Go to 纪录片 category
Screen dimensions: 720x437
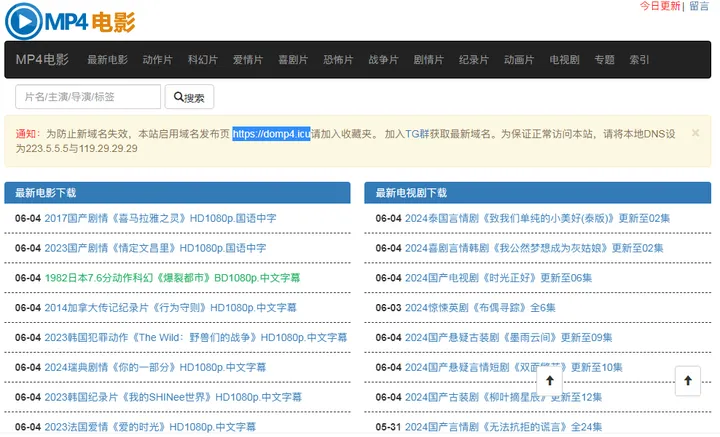coord(474,60)
